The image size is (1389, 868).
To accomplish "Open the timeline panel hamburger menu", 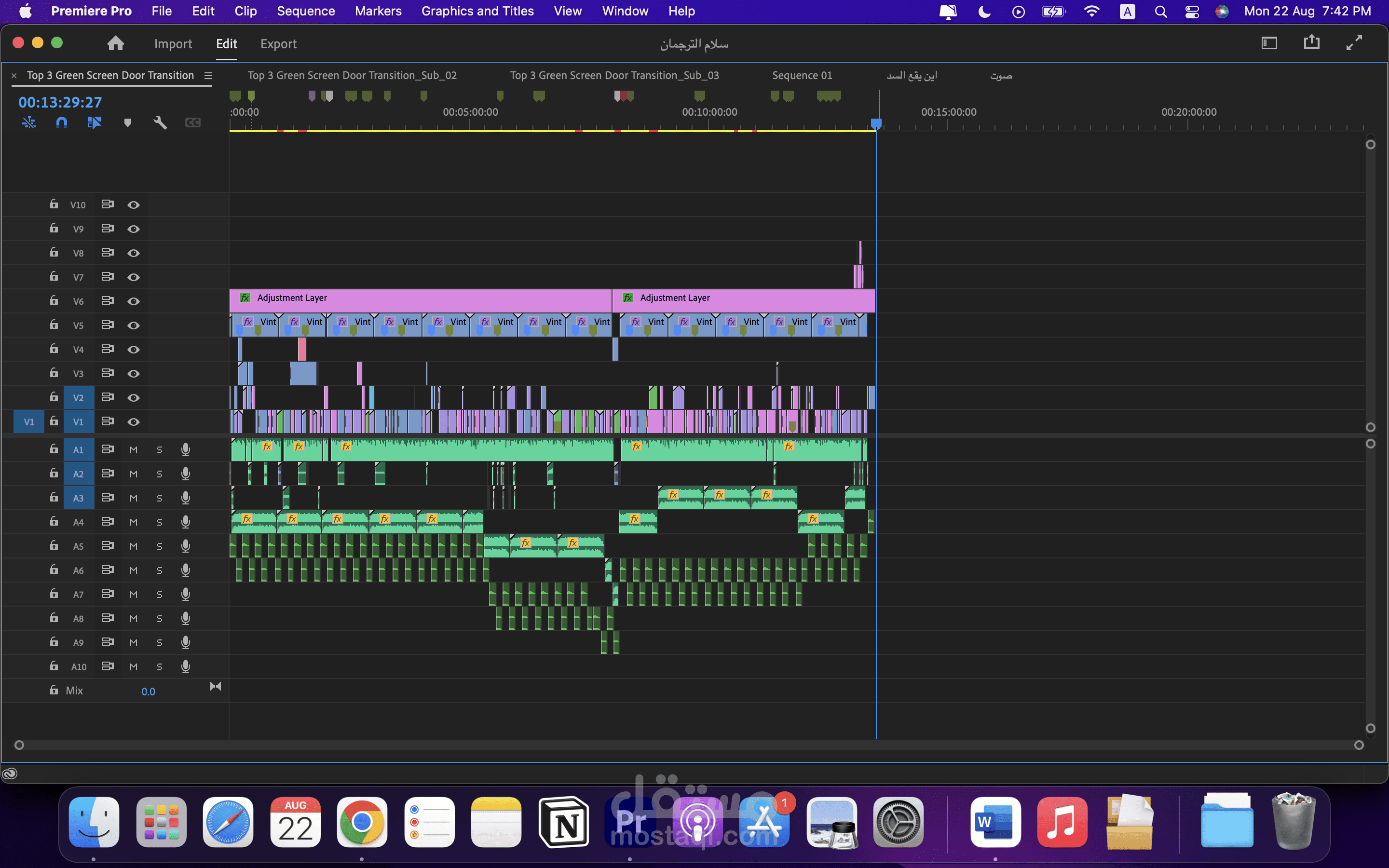I will click(x=208, y=76).
